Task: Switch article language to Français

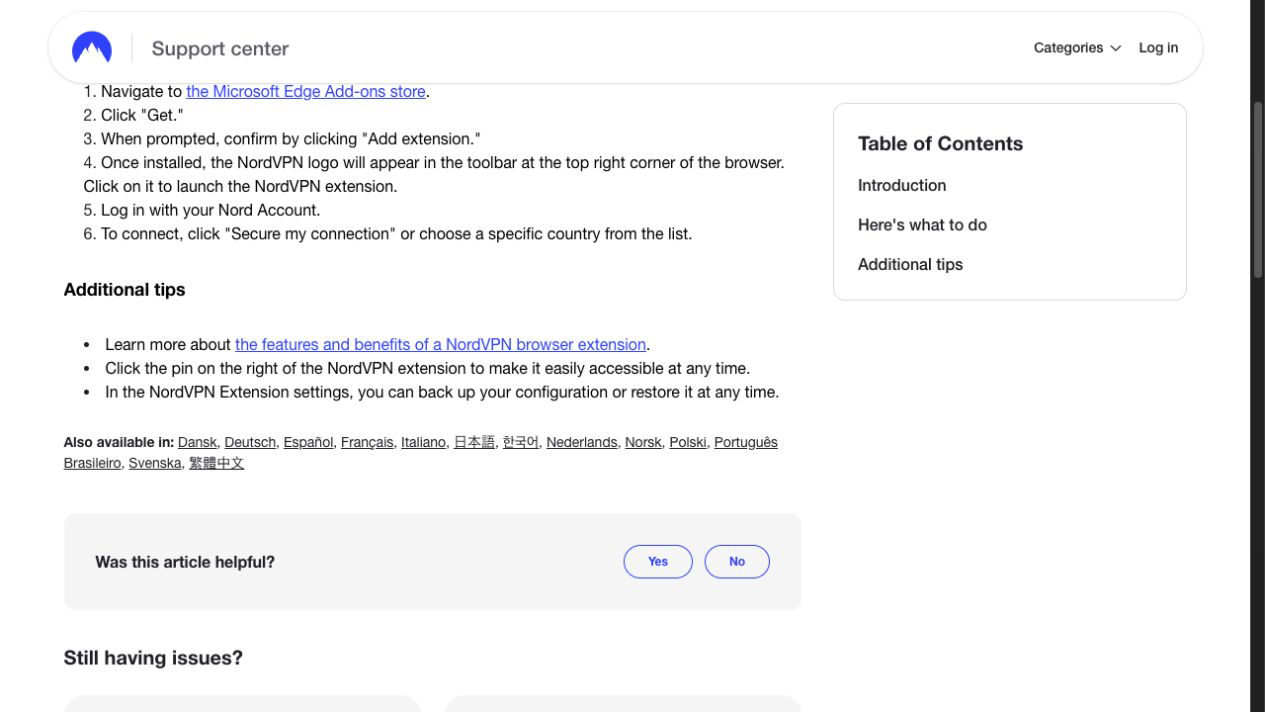Action: pyautogui.click(x=367, y=442)
